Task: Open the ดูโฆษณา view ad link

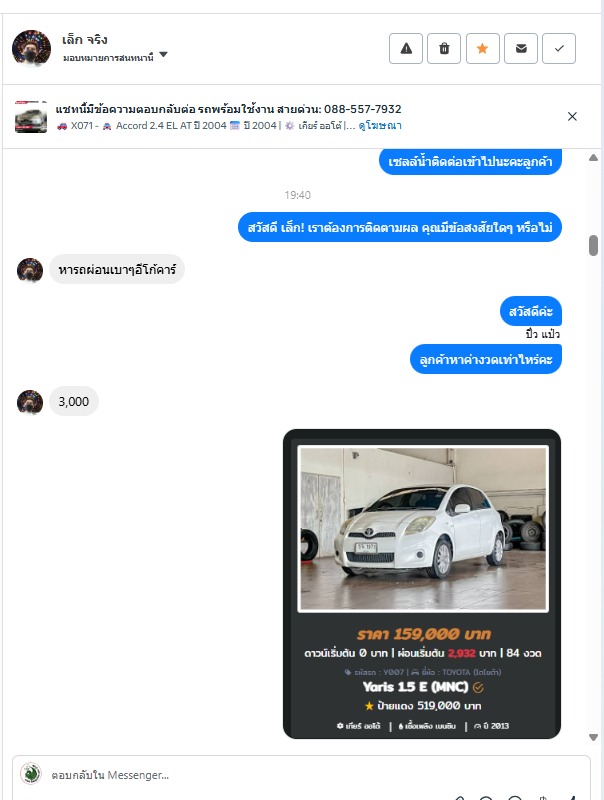Action: click(380, 126)
